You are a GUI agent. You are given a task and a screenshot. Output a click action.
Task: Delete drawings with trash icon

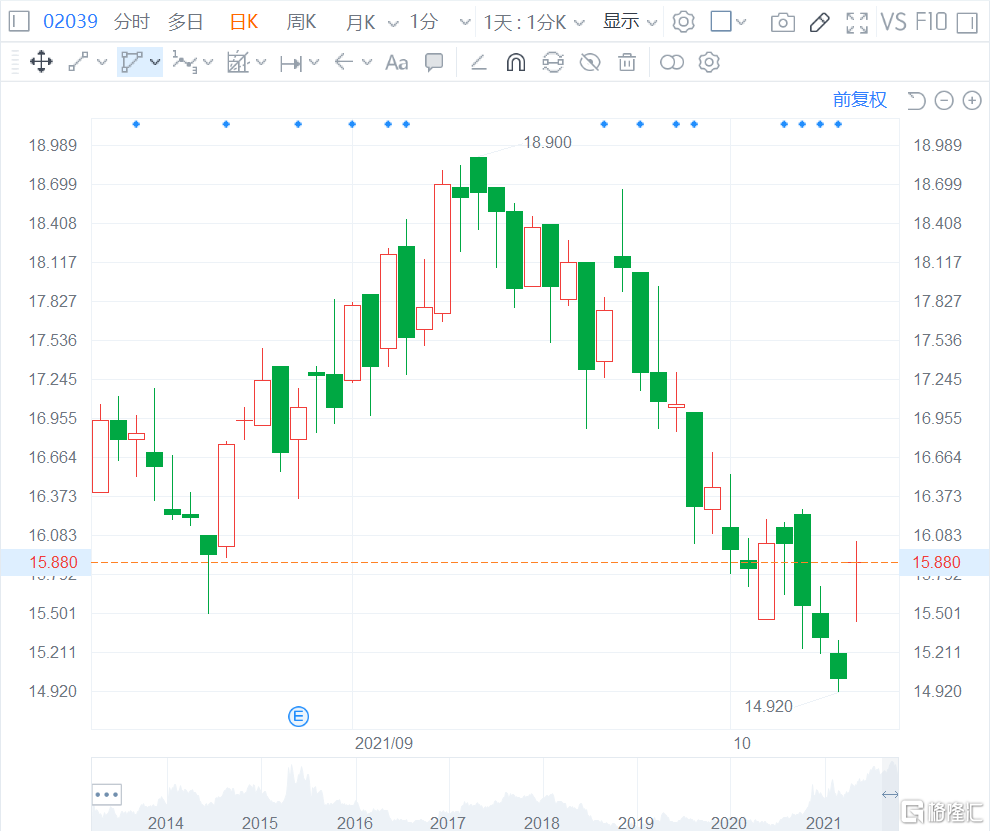[627, 63]
